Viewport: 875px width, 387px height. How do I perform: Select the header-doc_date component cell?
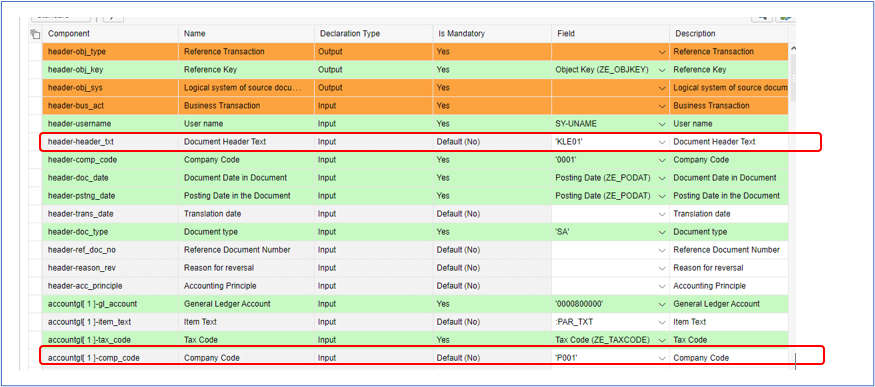[x=110, y=178]
